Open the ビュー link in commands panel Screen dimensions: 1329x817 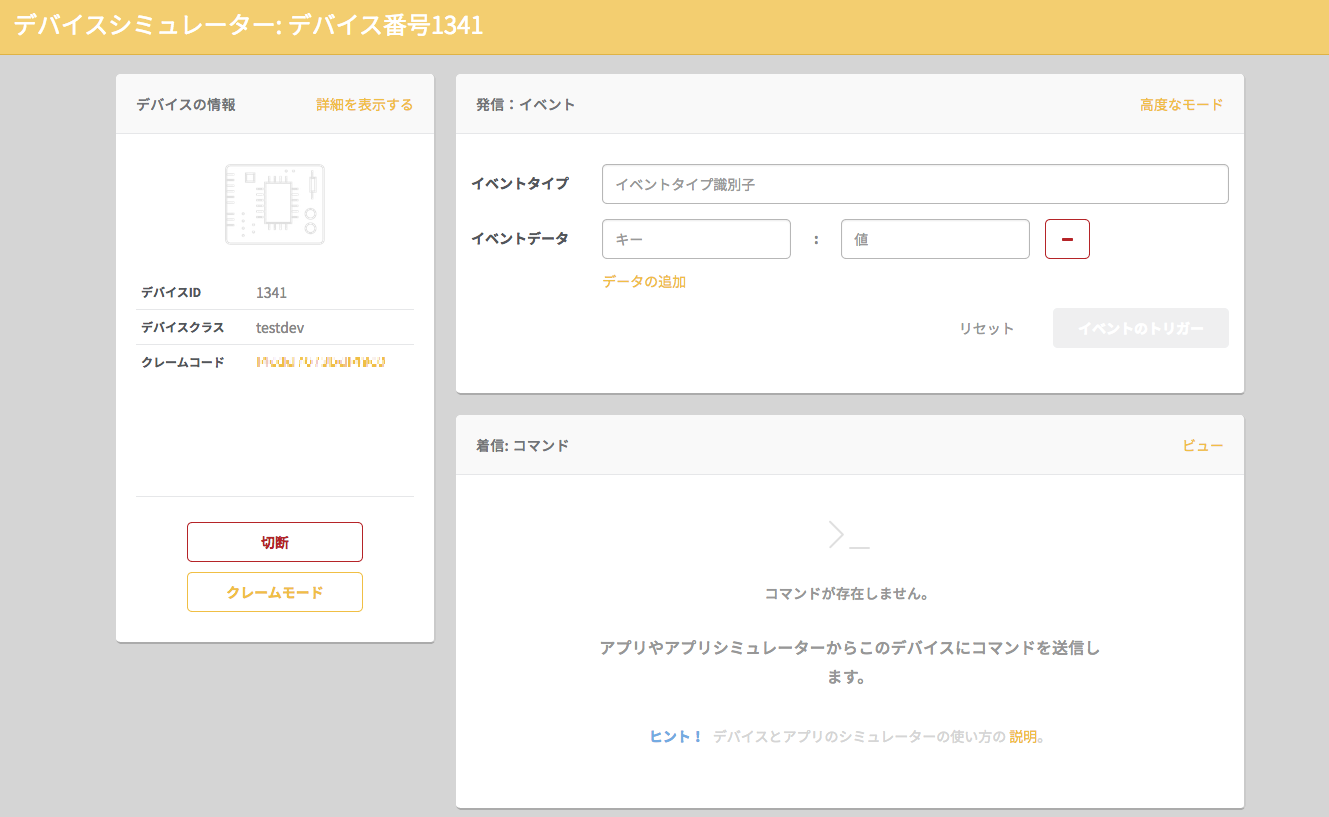[1203, 445]
